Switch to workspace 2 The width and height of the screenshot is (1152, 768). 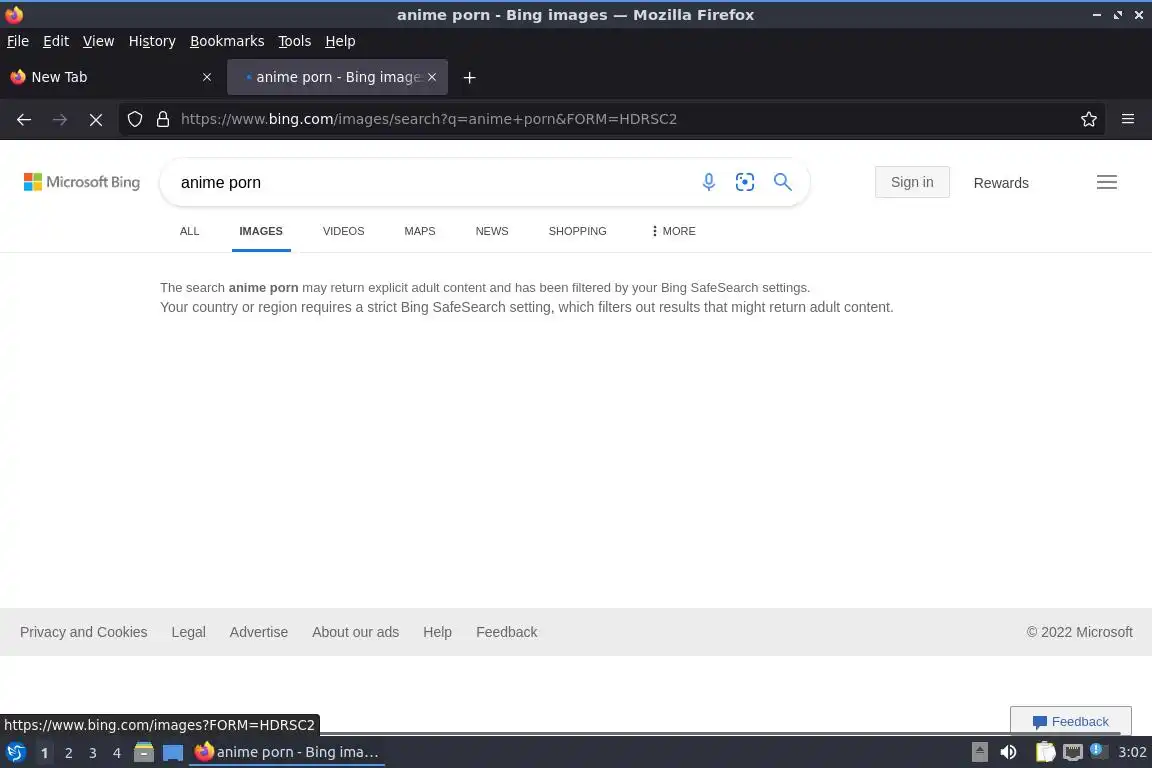[68, 753]
